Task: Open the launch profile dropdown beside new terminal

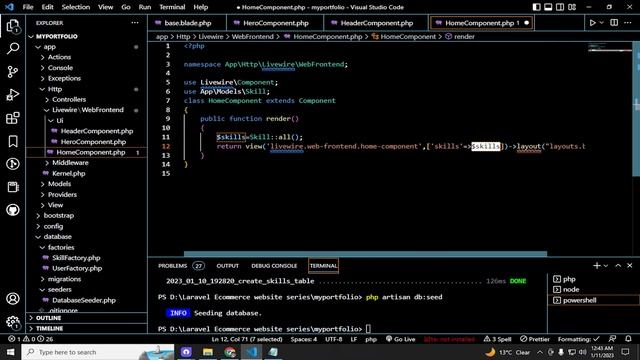Action: coord(606,266)
